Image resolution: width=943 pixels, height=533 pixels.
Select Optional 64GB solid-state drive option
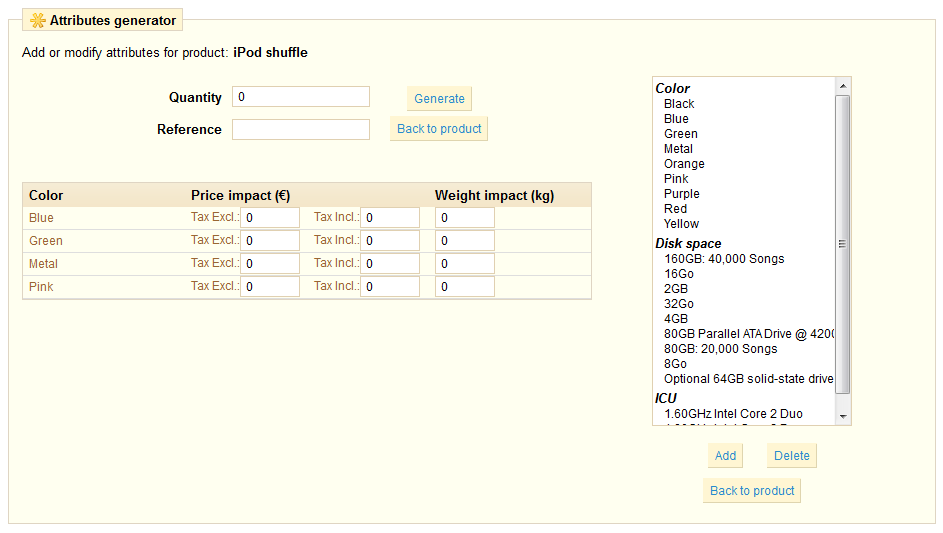point(749,380)
